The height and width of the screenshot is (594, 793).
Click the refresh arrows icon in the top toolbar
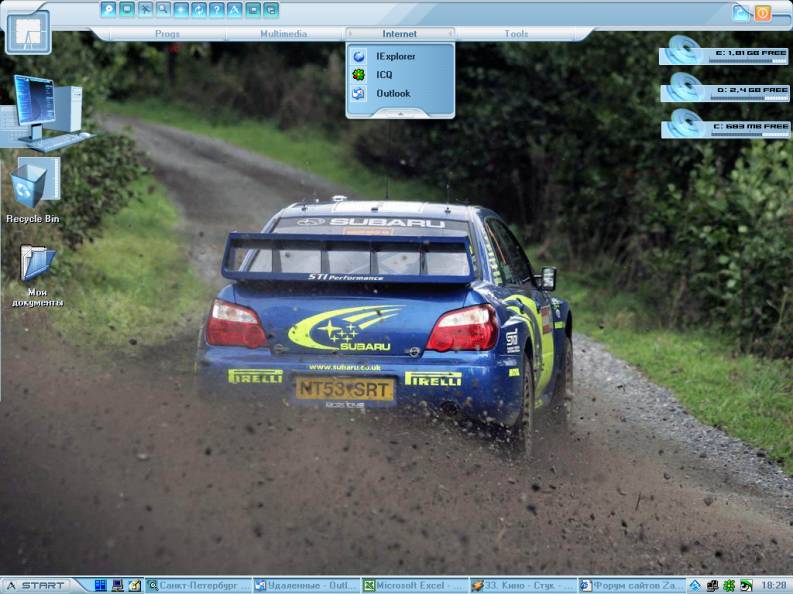pos(199,10)
